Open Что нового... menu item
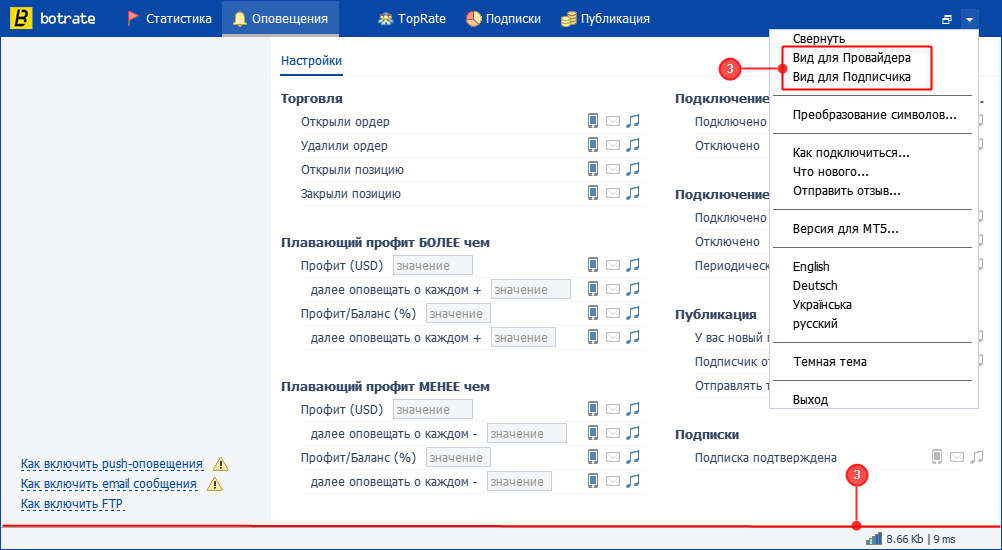Image resolution: width=1002 pixels, height=550 pixels. click(831, 172)
